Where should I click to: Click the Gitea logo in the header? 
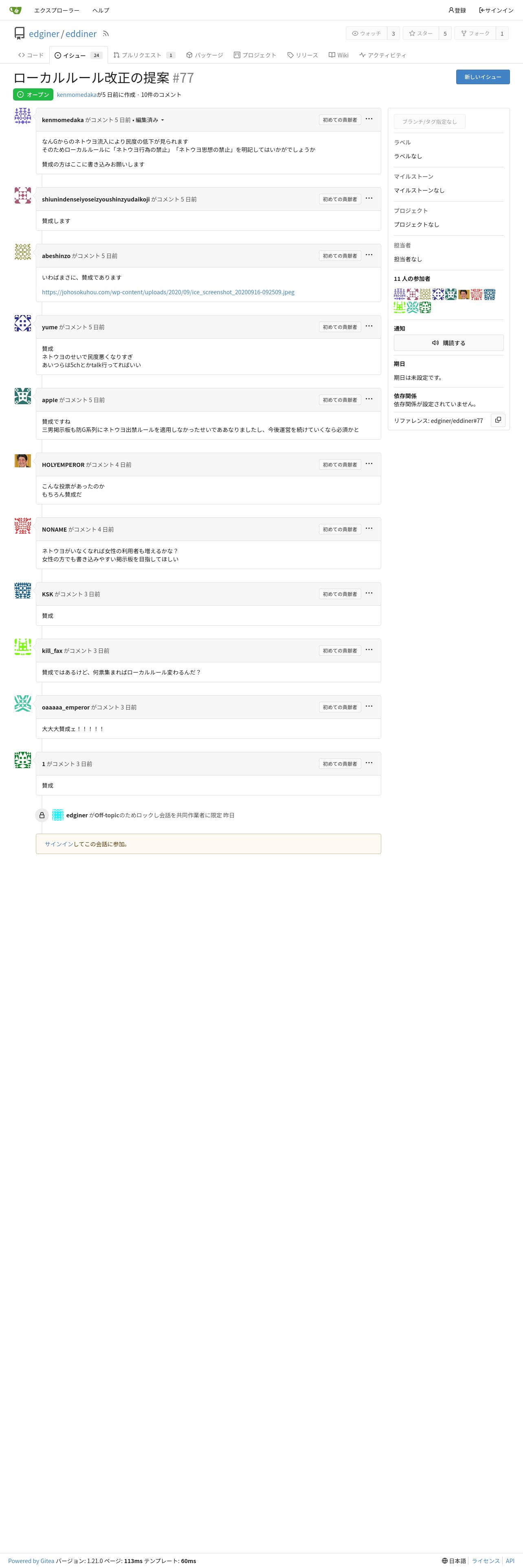pos(15,10)
